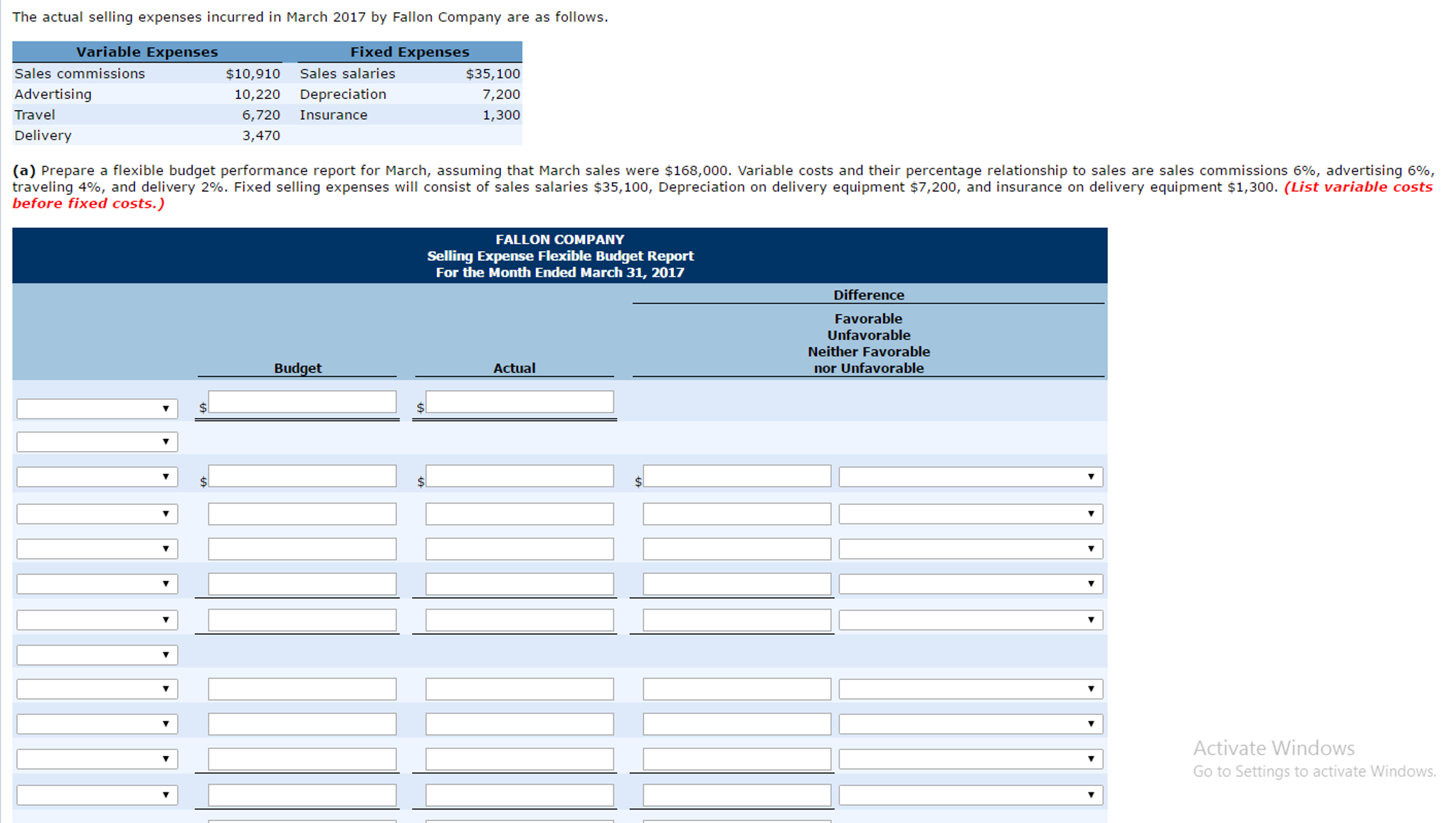This screenshot has width=1456, height=823.
Task: Open the sixth row Favorable/Unfavorable dropdown
Action: 971,584
